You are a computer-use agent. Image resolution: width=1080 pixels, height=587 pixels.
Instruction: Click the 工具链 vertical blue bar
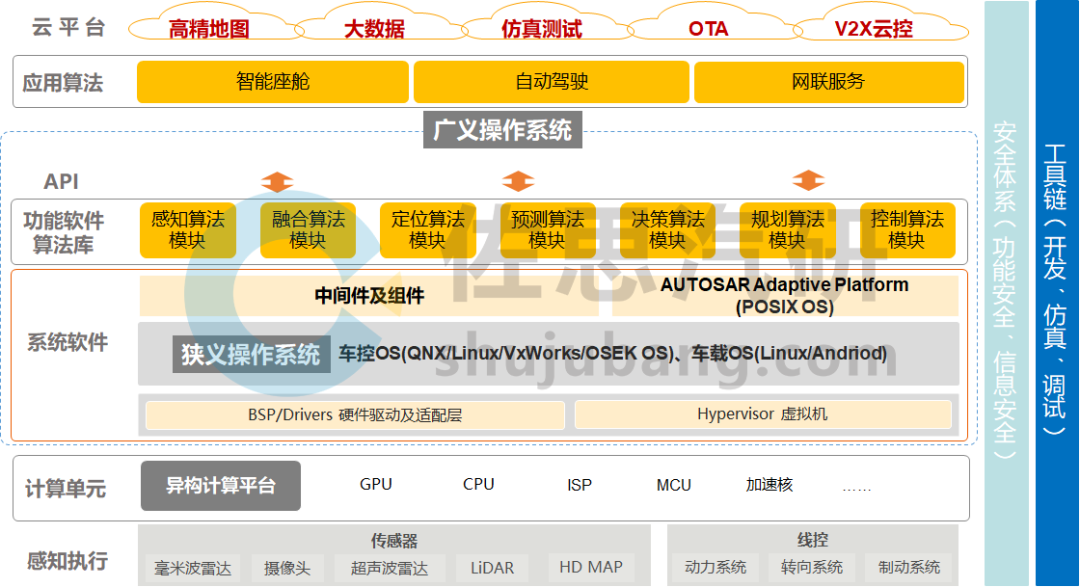click(1057, 294)
